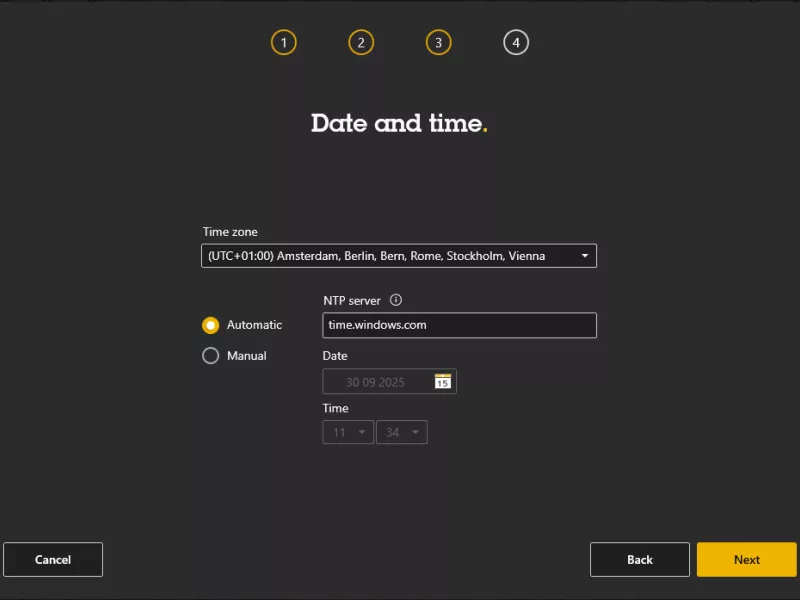Click the Cancel button
Image resolution: width=800 pixels, height=600 pixels.
tap(53, 559)
